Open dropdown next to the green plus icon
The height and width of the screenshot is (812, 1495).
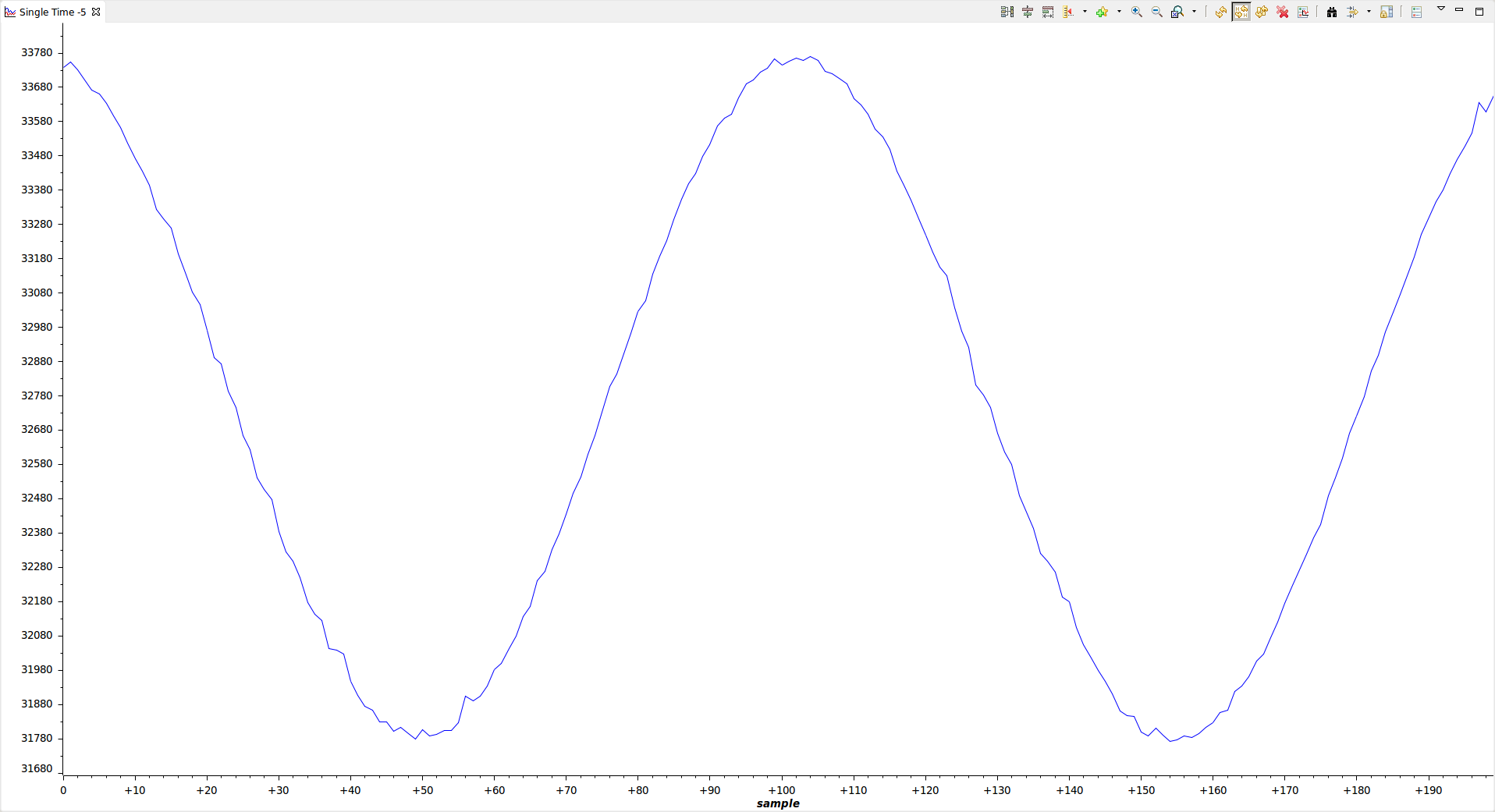click(1119, 12)
